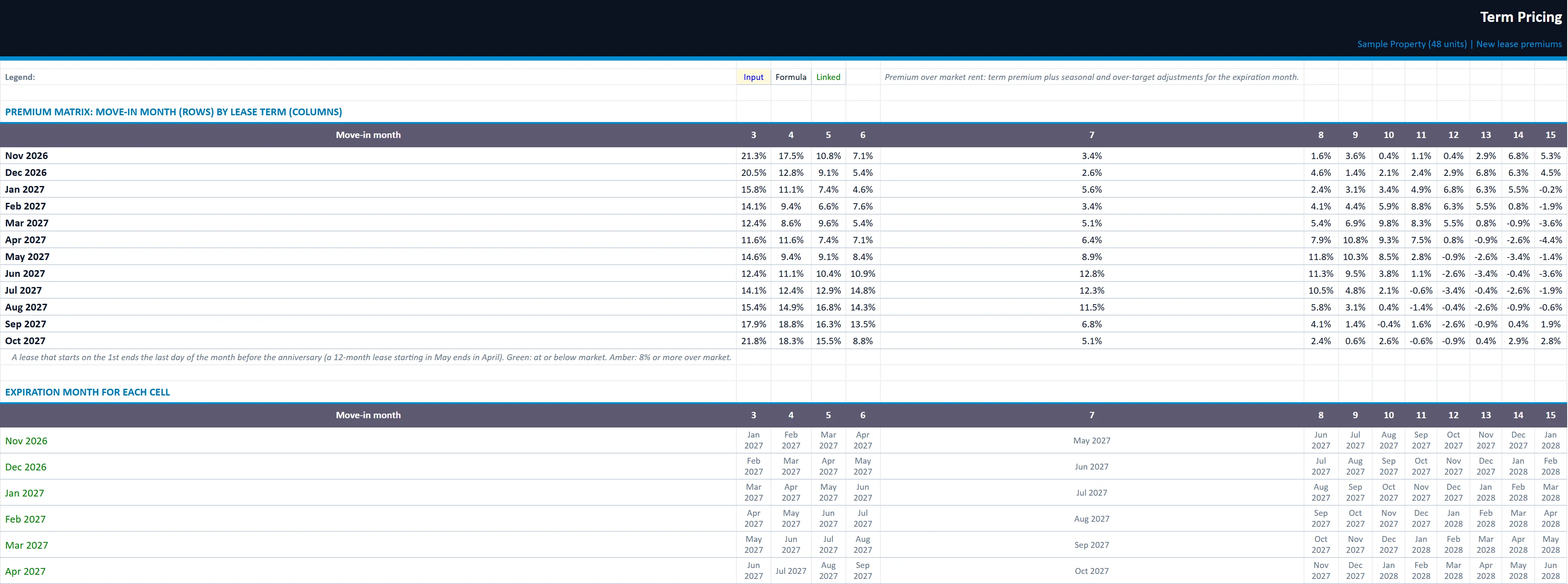
Task: Select 'Jan 2027' expiration under term 3 for Nov 2026
Action: [754, 441]
